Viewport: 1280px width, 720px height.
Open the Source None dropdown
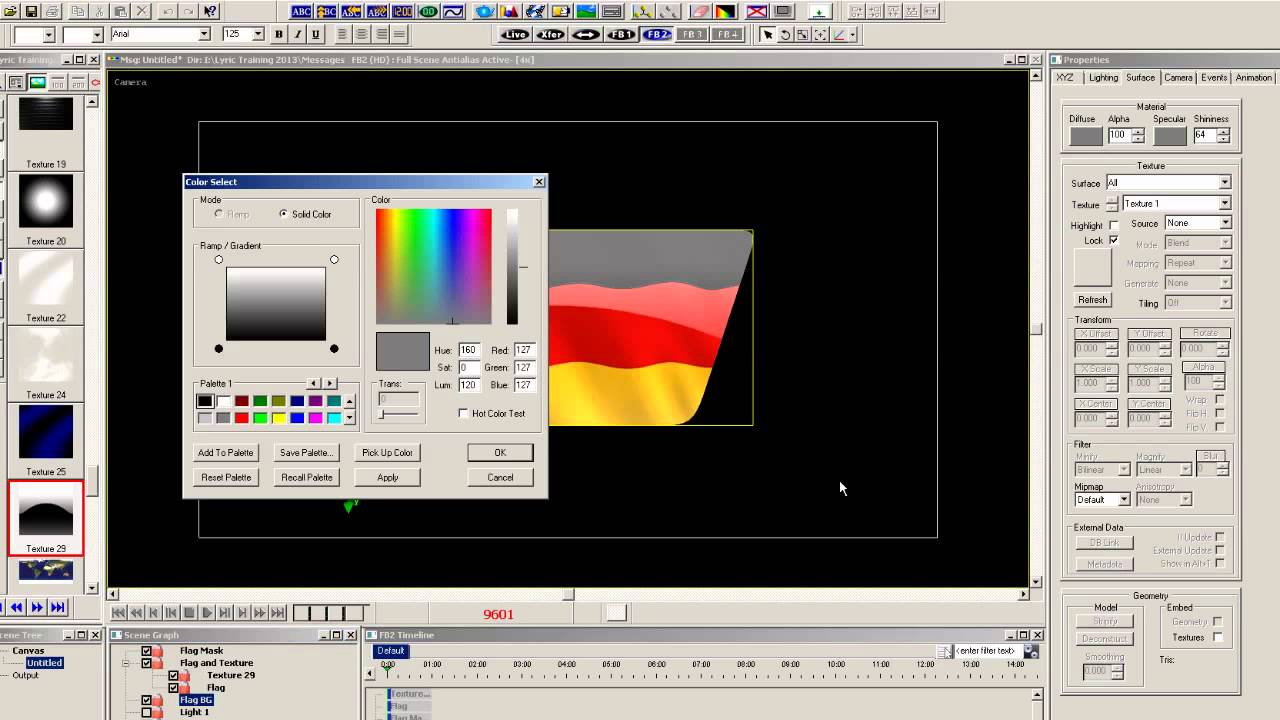1225,223
